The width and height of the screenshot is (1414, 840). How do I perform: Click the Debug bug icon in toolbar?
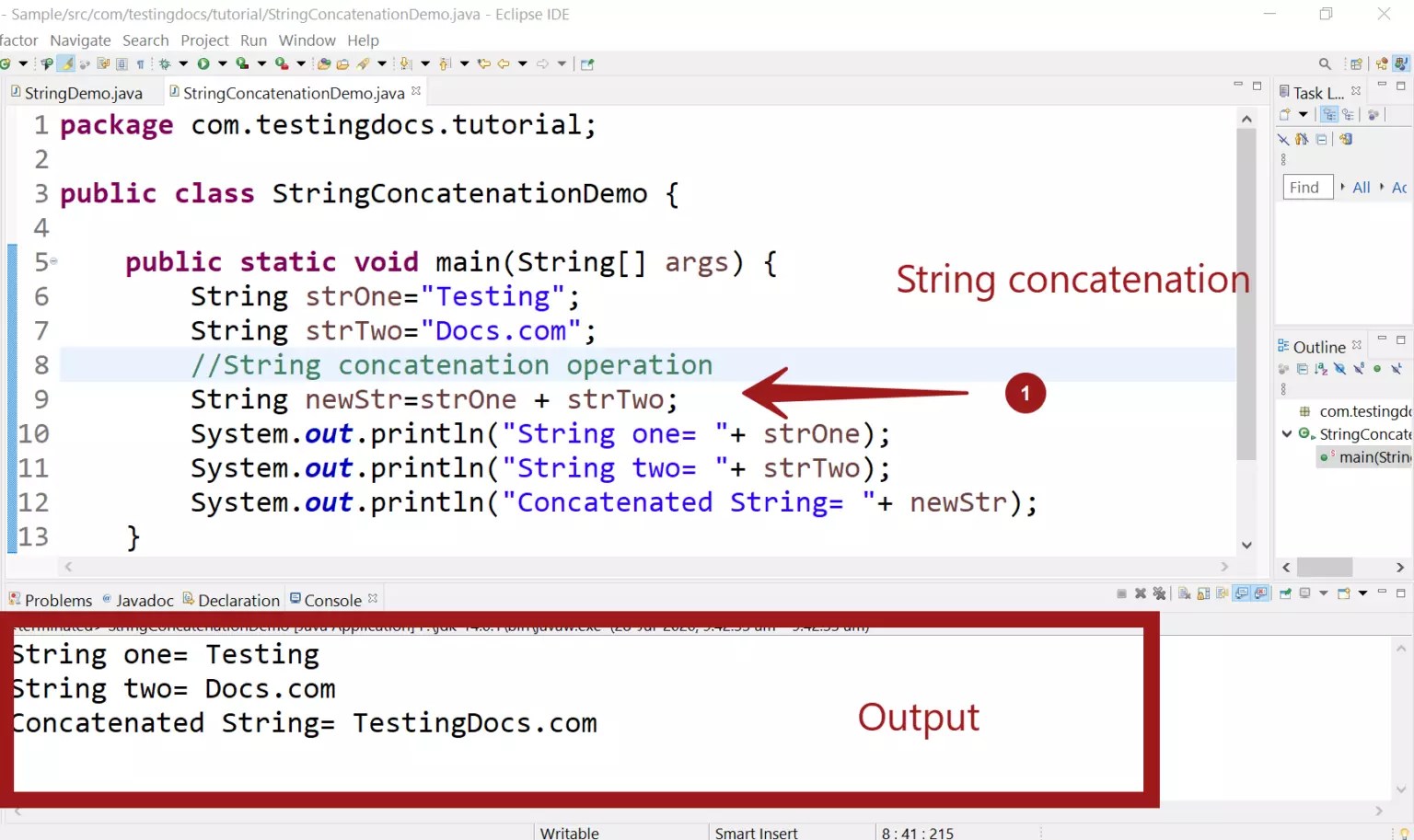coord(165,63)
